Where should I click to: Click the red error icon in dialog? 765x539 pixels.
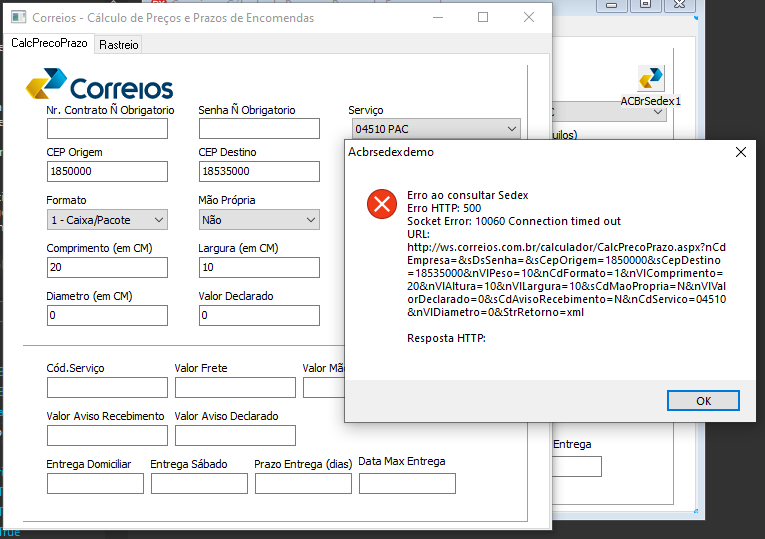382,204
